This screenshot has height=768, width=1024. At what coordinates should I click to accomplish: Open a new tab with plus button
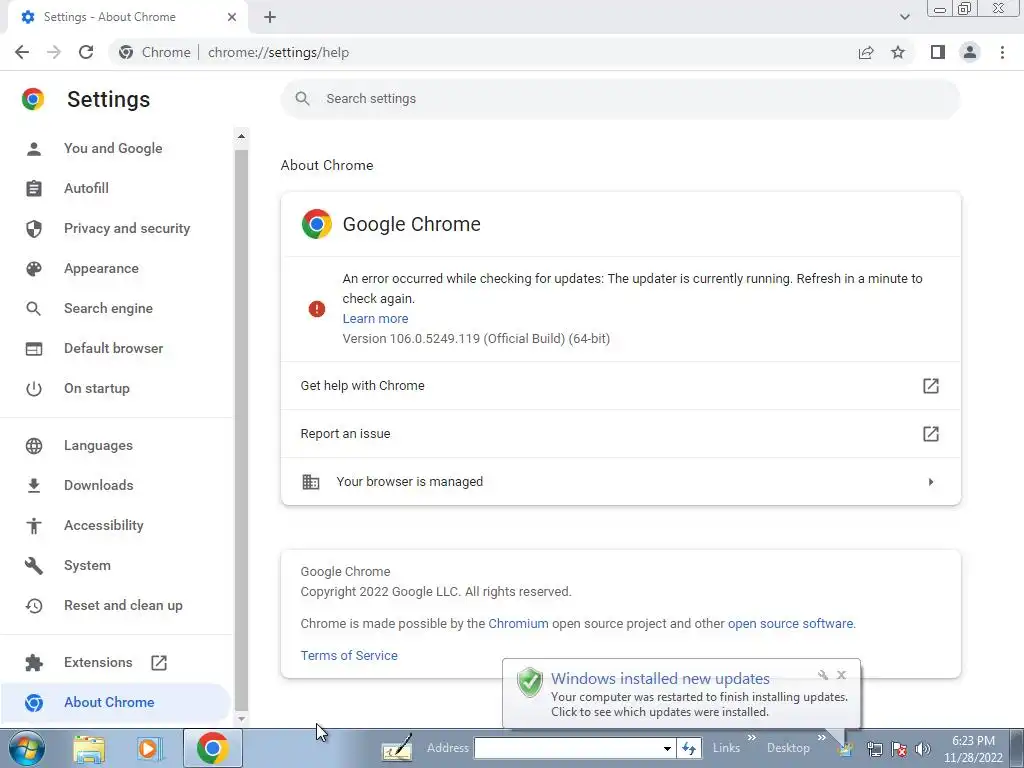tap(270, 17)
